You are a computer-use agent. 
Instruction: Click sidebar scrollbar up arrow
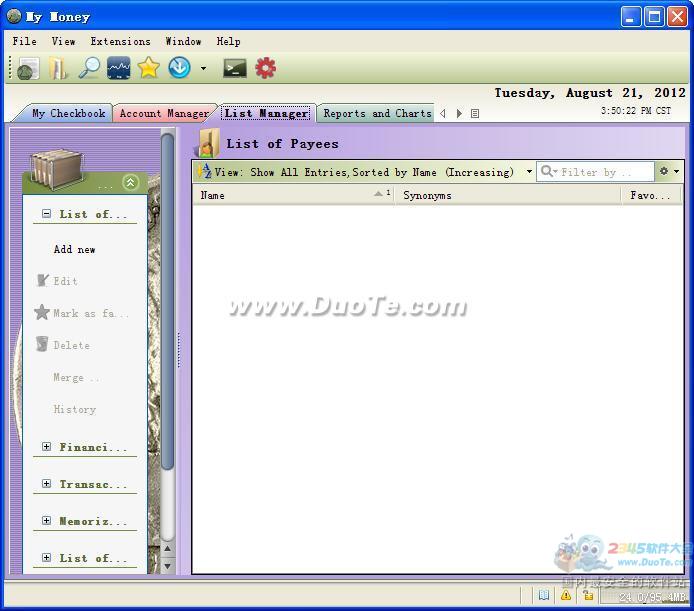167,549
